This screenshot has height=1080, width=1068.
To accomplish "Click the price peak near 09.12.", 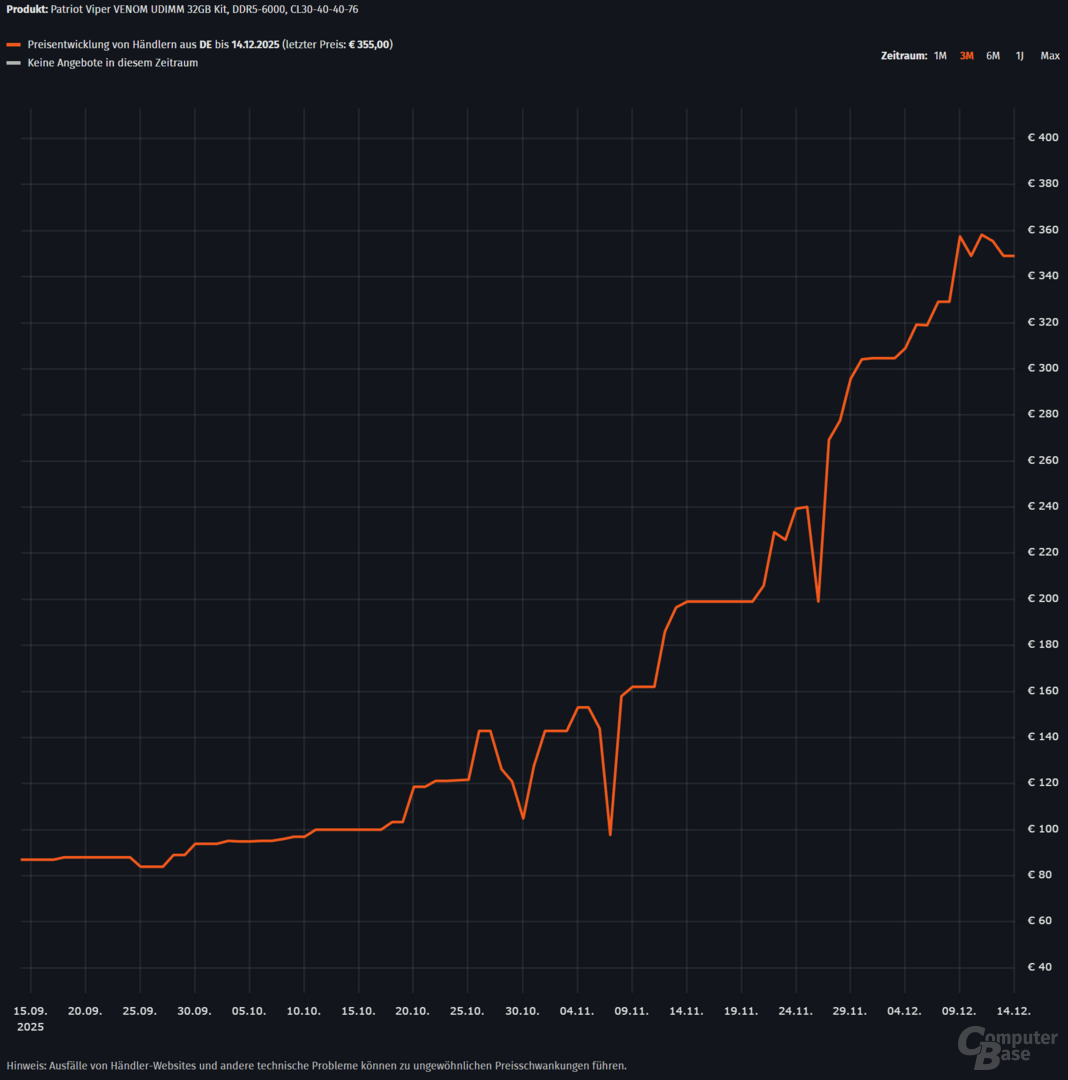I will click(x=959, y=237).
